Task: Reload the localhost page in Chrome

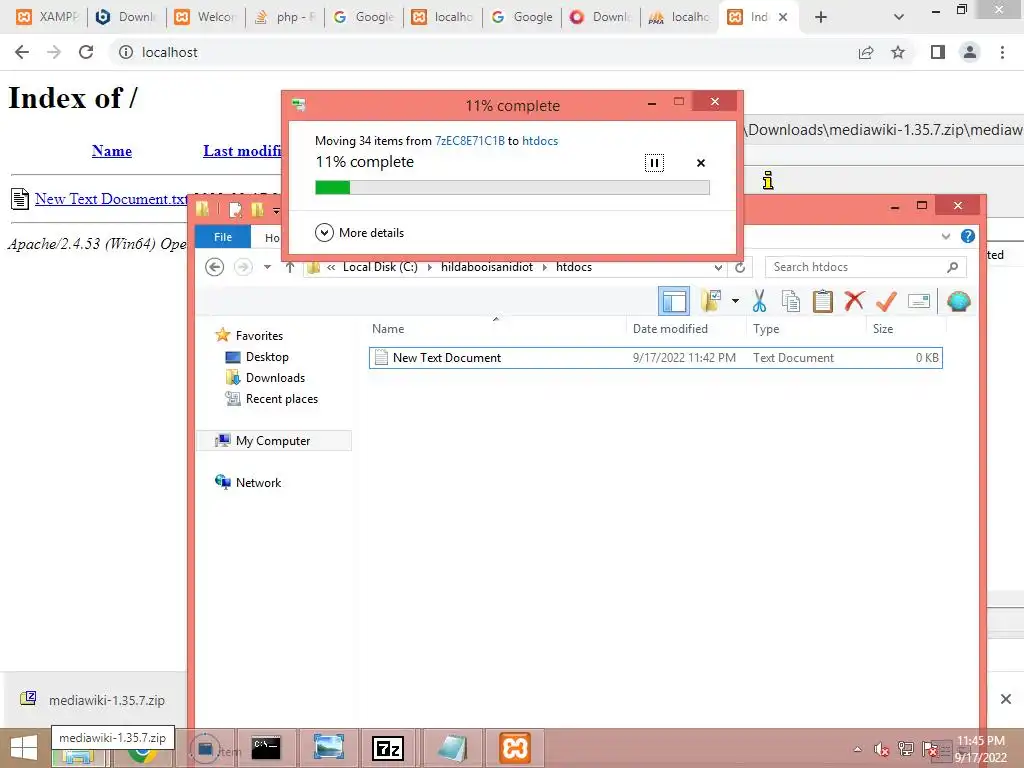Action: 86,52
